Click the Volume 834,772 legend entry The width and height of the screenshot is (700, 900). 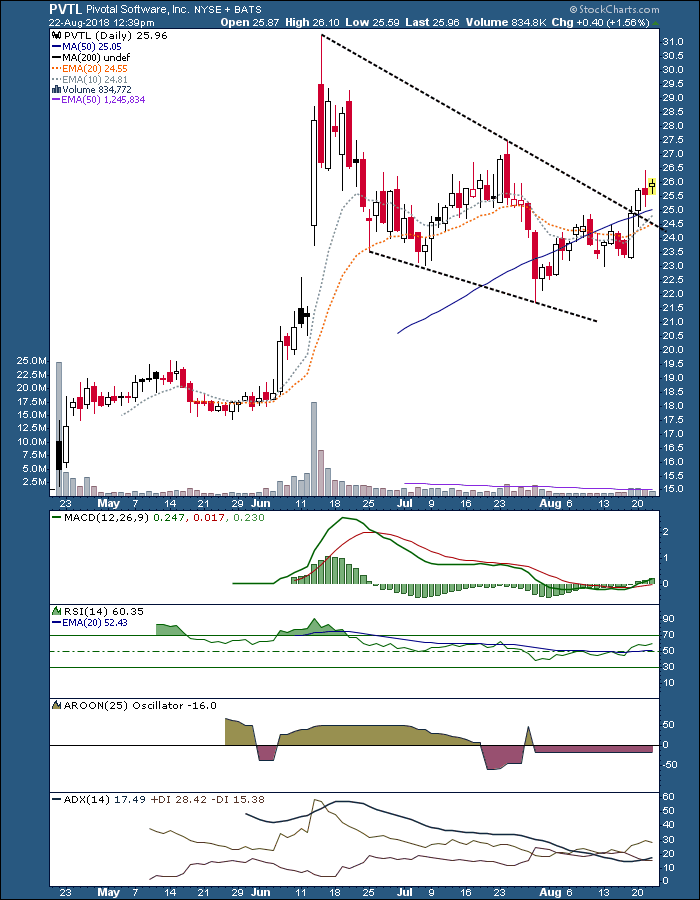click(96, 89)
